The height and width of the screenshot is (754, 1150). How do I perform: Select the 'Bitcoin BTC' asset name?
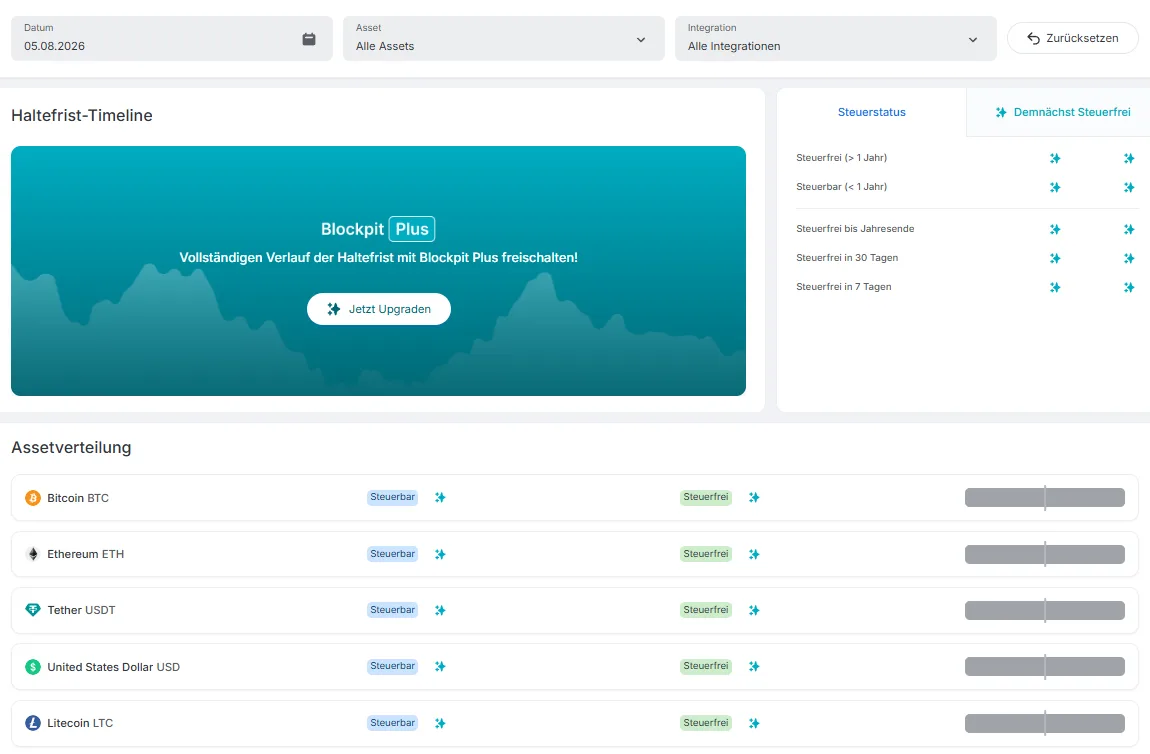coord(78,498)
